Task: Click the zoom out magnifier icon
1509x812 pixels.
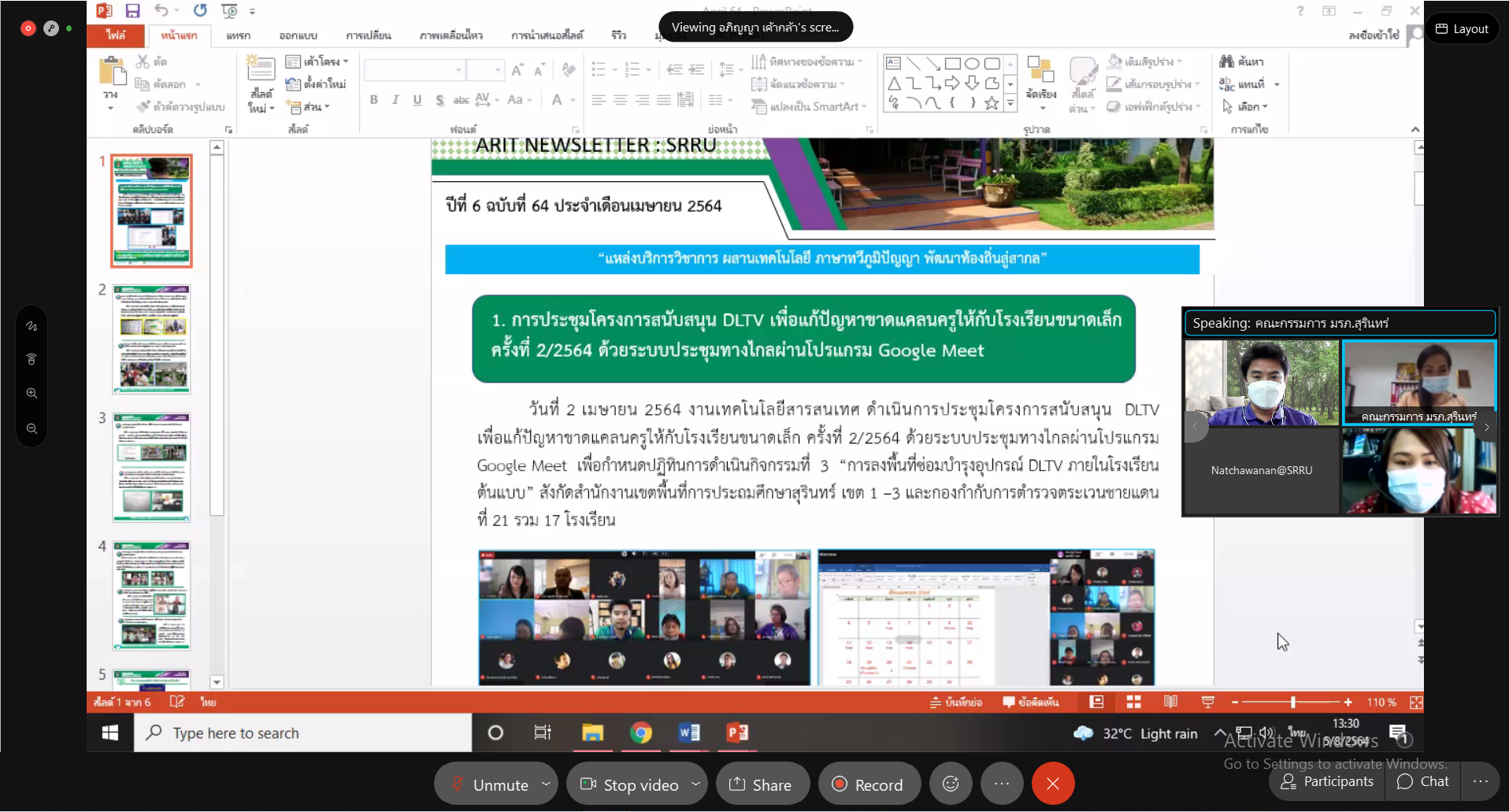Action: [32, 428]
